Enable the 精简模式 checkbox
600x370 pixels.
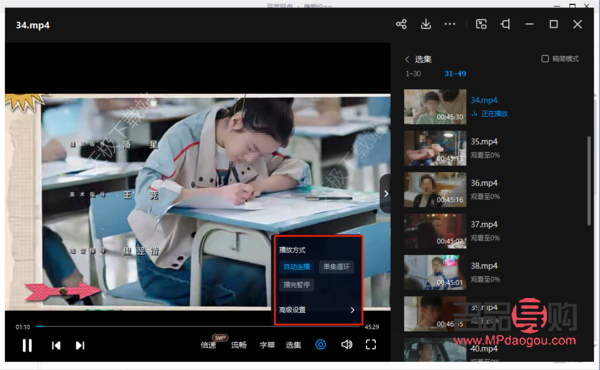[x=545, y=59]
